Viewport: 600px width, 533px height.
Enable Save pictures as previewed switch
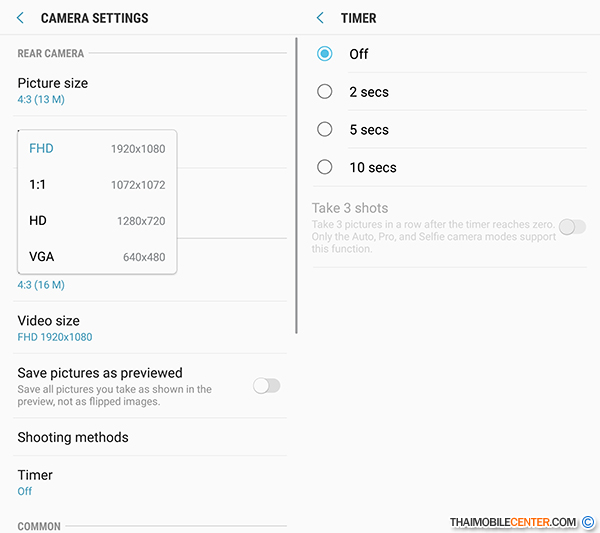pos(266,386)
